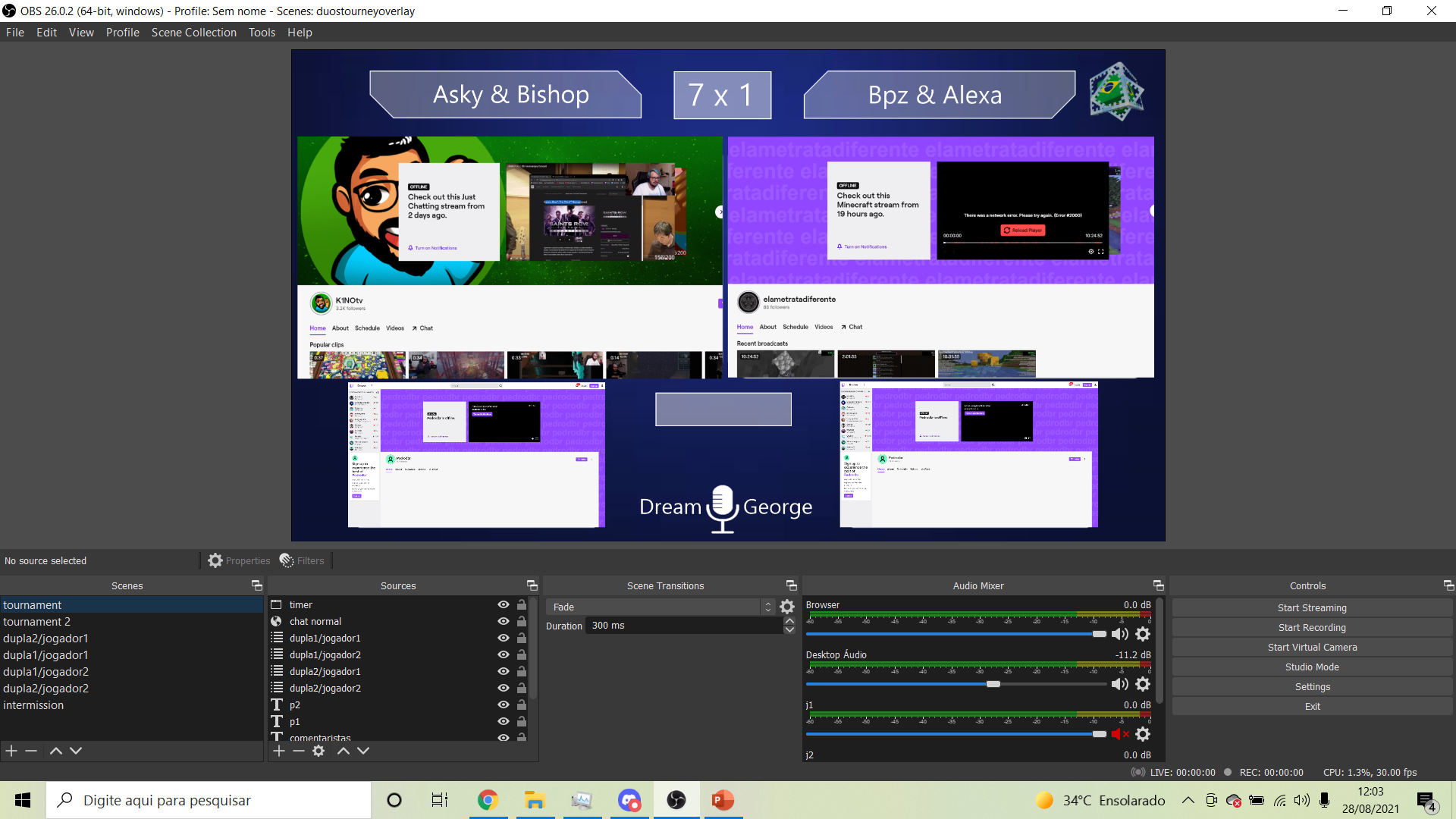
Task: Hide the timer source
Action: tap(503, 604)
